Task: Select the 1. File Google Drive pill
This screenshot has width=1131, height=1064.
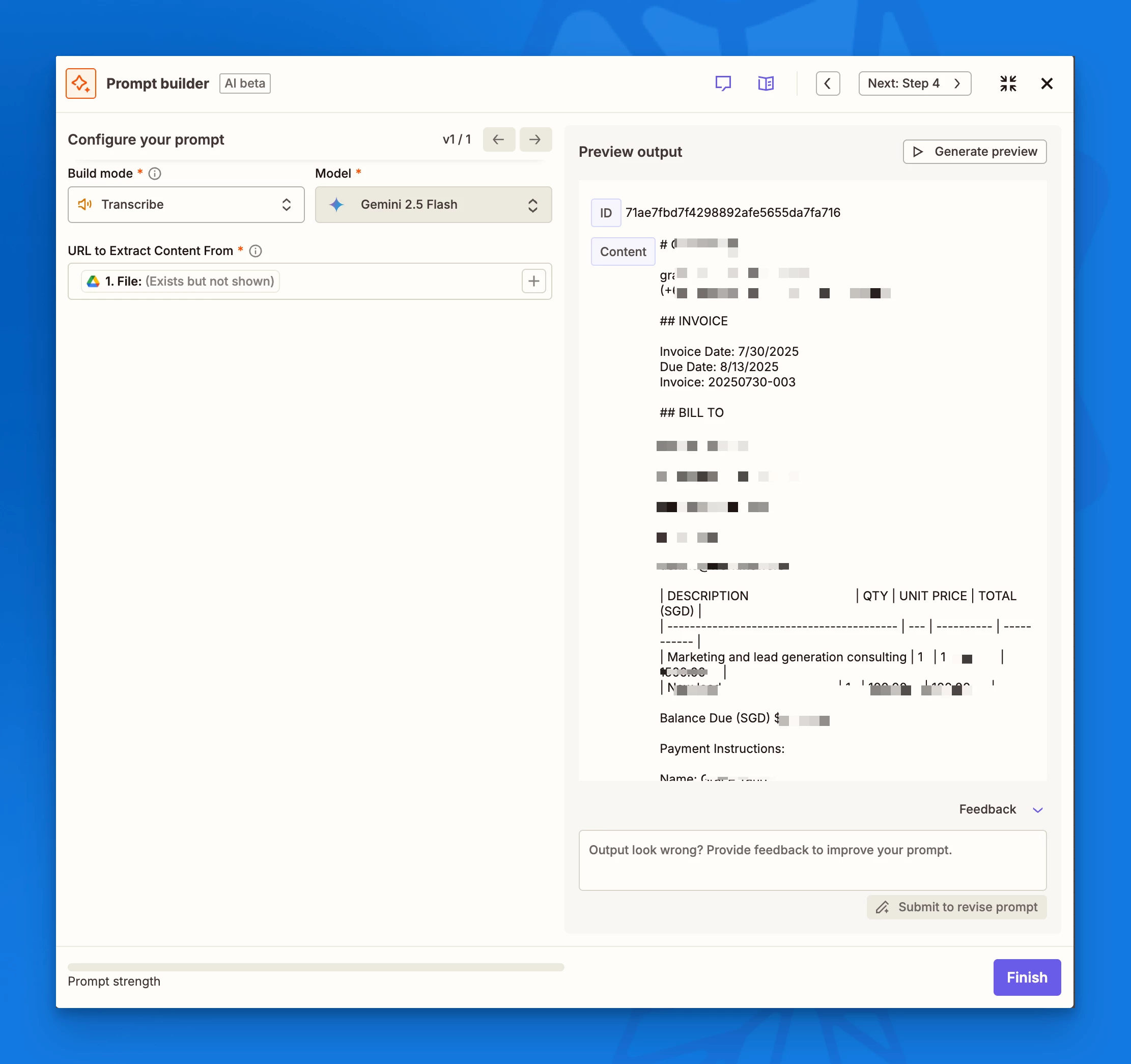Action: (180, 281)
